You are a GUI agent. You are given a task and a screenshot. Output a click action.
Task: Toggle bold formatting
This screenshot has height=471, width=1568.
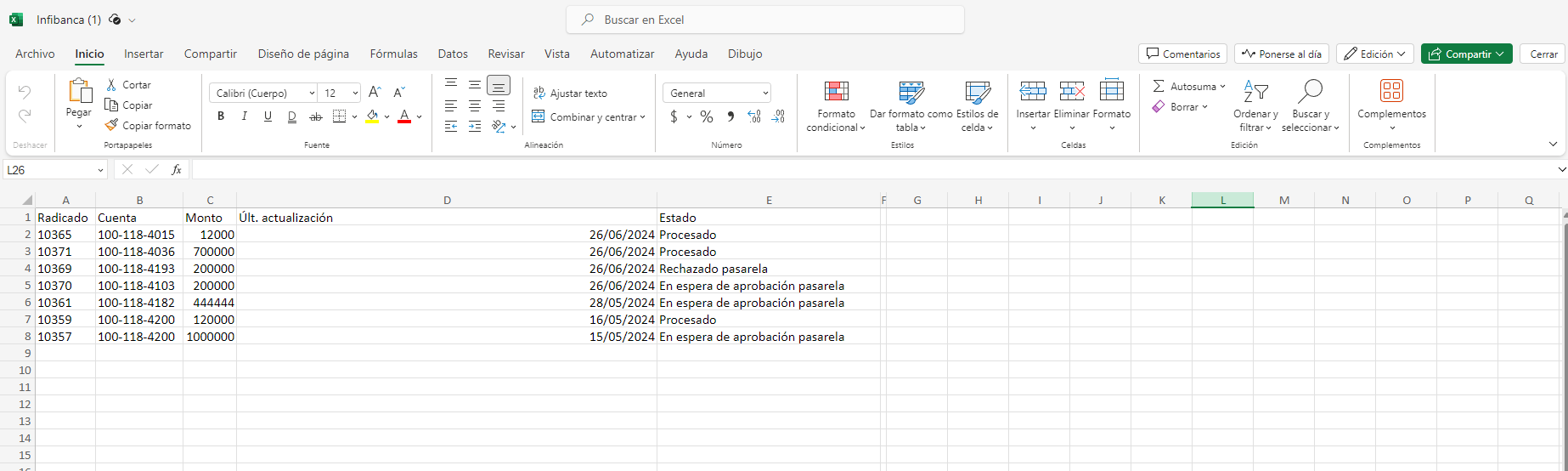221,116
